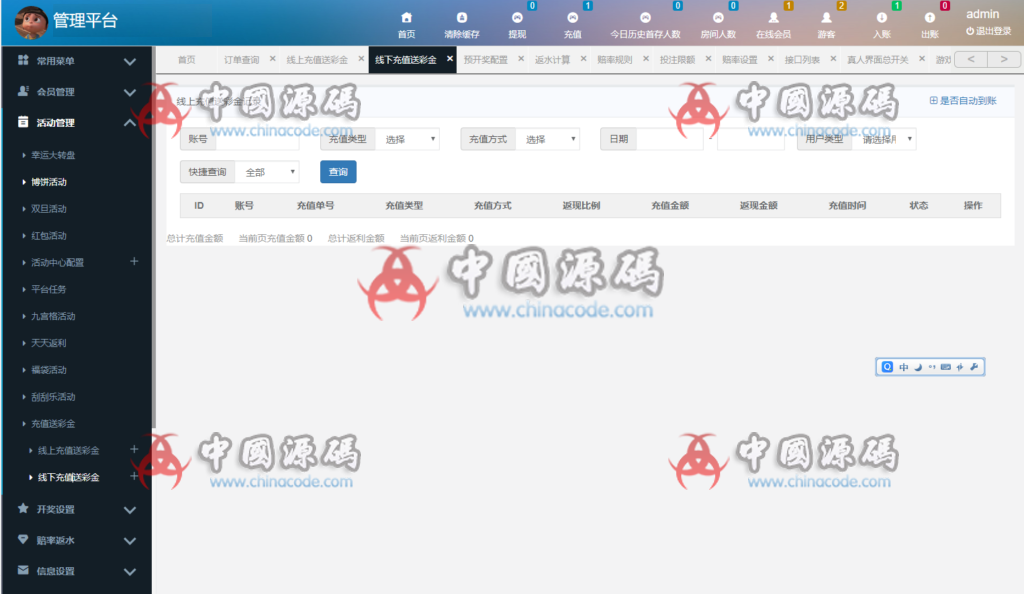Click the 常用菜单 grid icon
Image resolution: width=1024 pixels, height=594 pixels.
[23, 60]
